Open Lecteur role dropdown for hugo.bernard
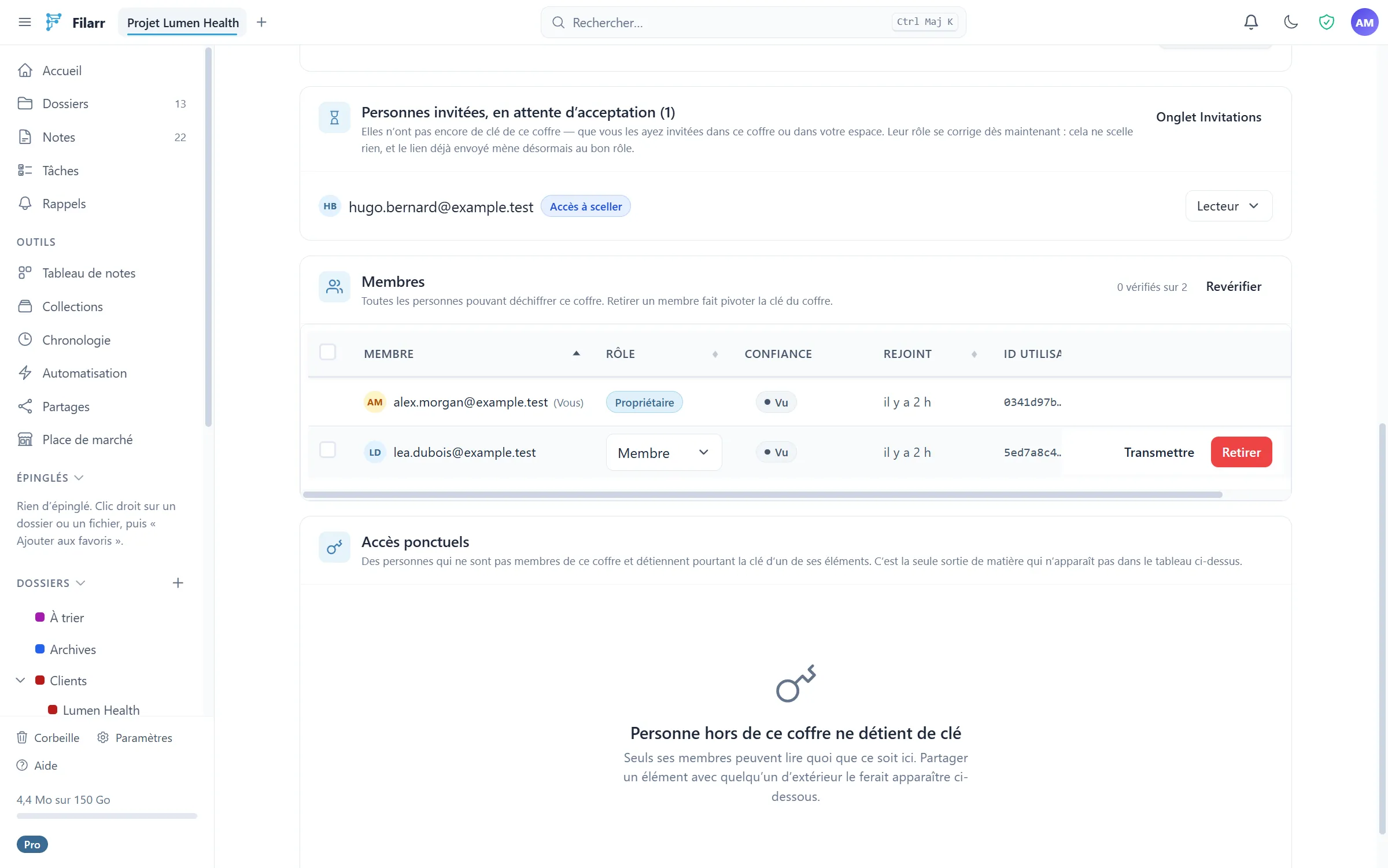1388x868 pixels. 1228,206
